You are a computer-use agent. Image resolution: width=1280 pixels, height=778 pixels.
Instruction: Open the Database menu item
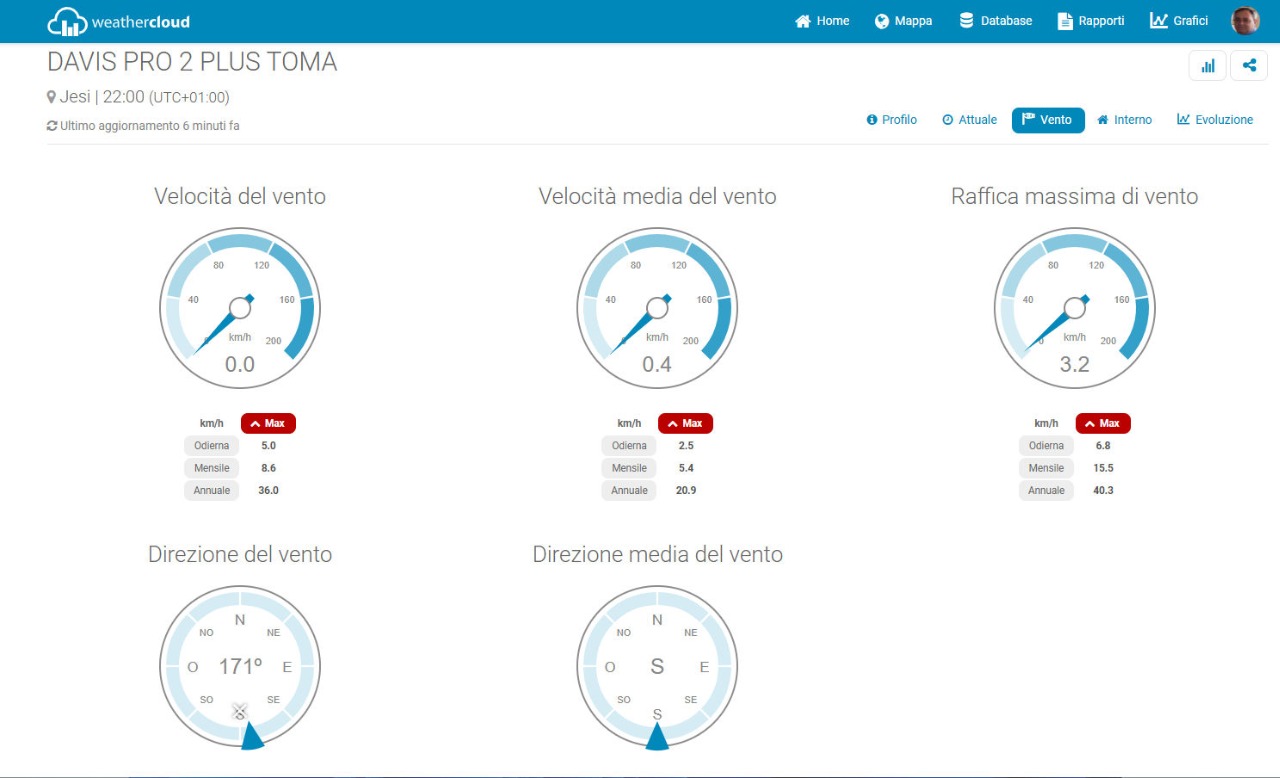click(995, 21)
